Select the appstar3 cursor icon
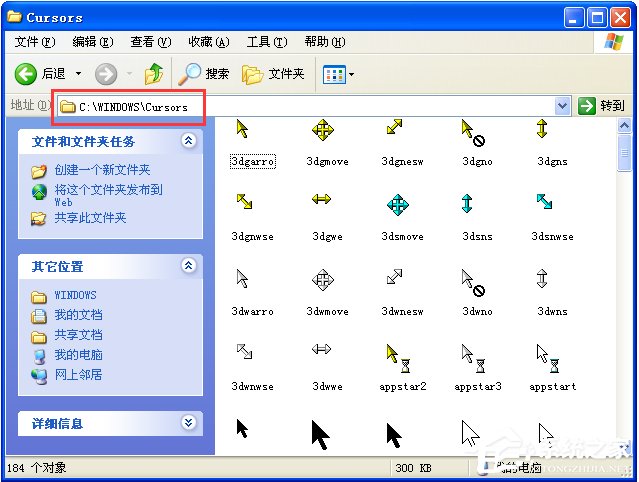639x482 pixels. [x=474, y=358]
